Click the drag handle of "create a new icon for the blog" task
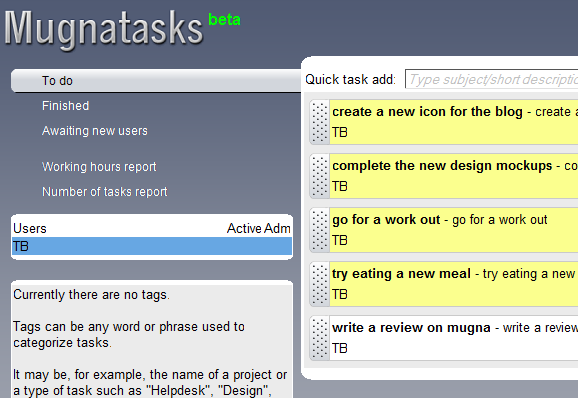 [x=319, y=122]
